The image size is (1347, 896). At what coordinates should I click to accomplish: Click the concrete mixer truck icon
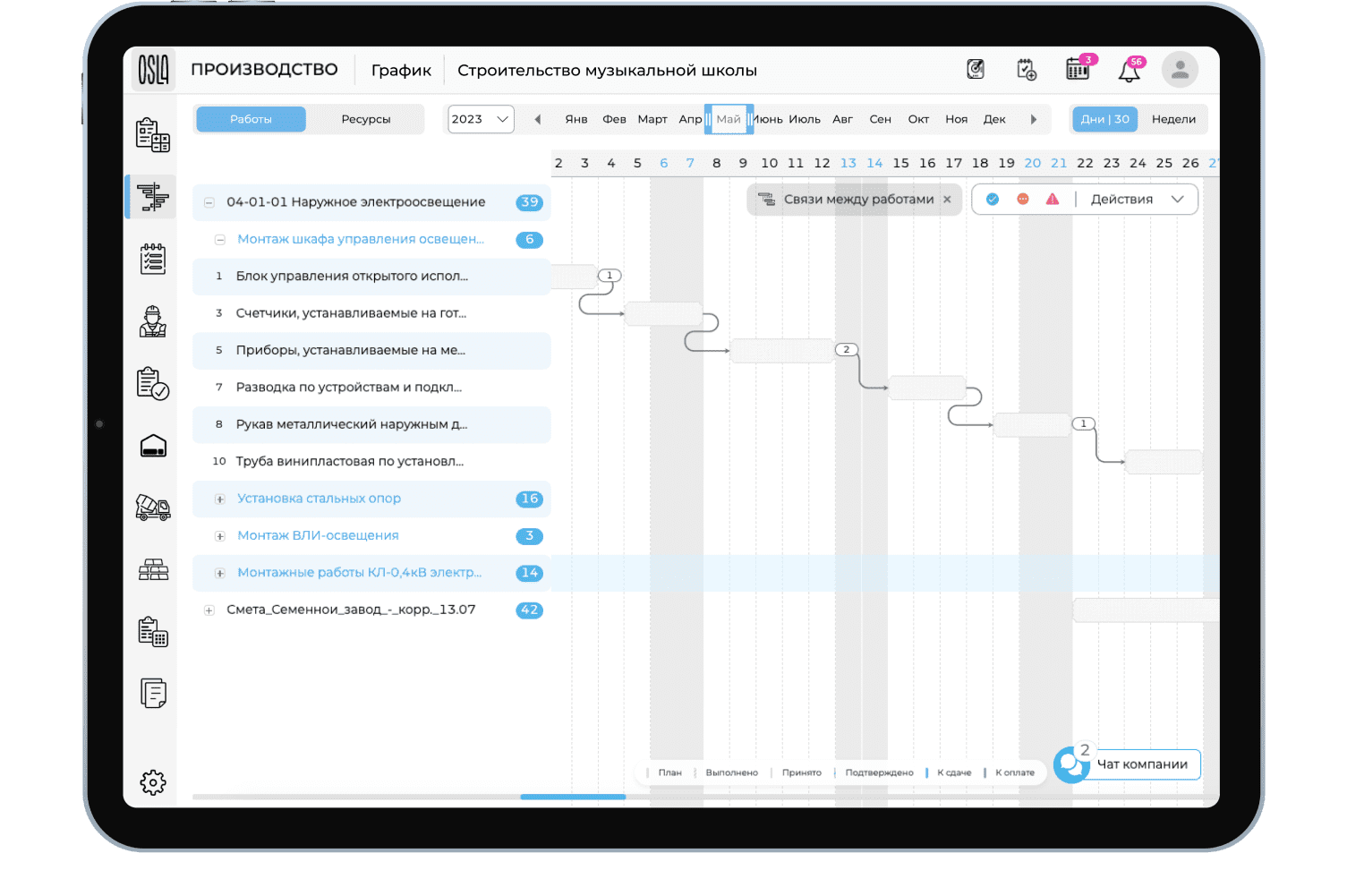(x=153, y=508)
